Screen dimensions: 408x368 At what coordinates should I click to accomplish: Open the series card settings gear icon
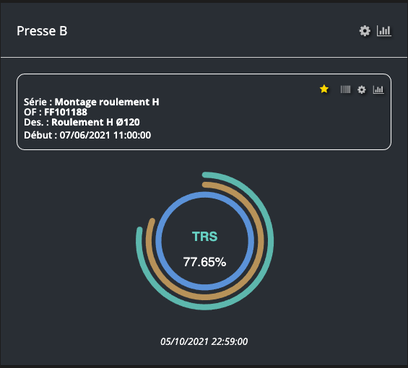pos(362,90)
